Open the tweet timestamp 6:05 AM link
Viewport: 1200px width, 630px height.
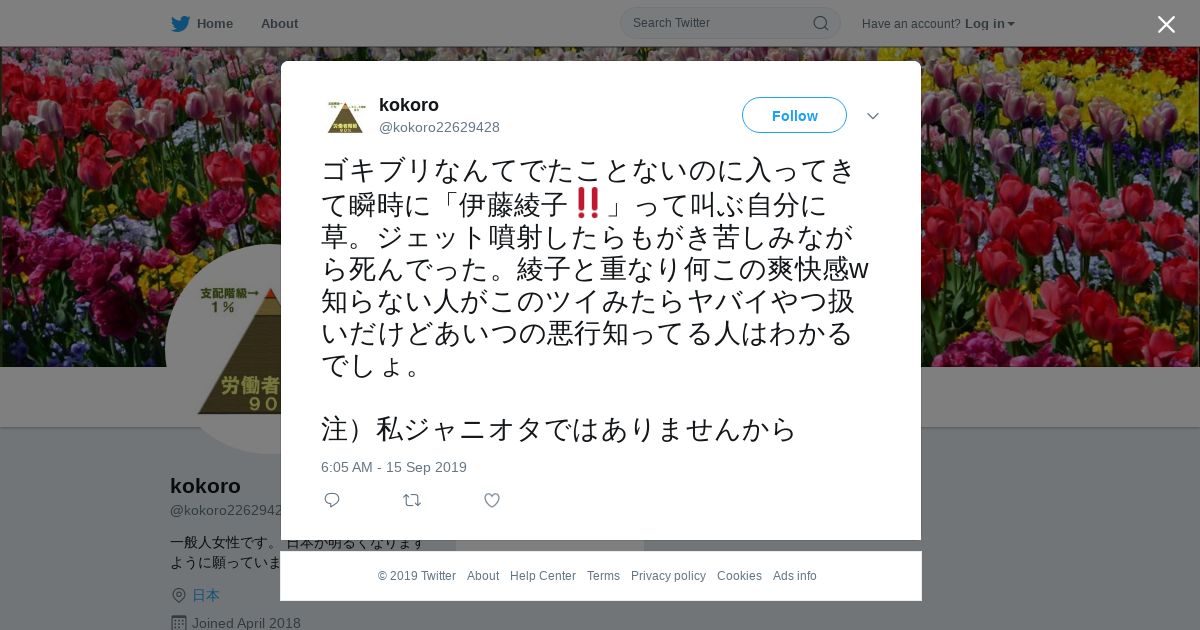(393, 467)
